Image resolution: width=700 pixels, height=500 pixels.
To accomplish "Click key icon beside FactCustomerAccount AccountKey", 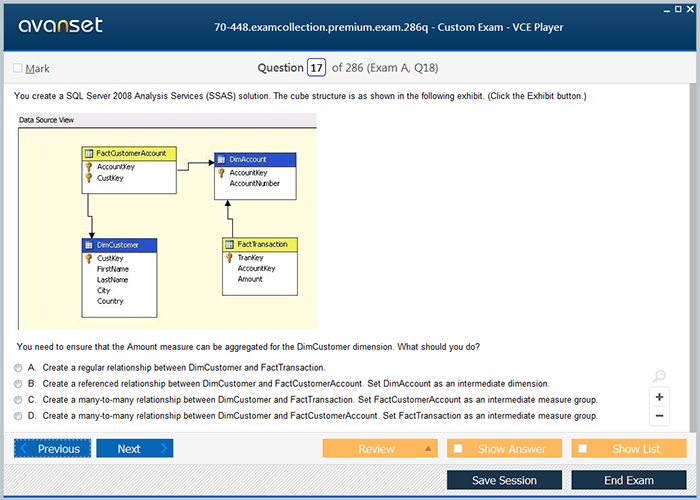I will point(89,167).
